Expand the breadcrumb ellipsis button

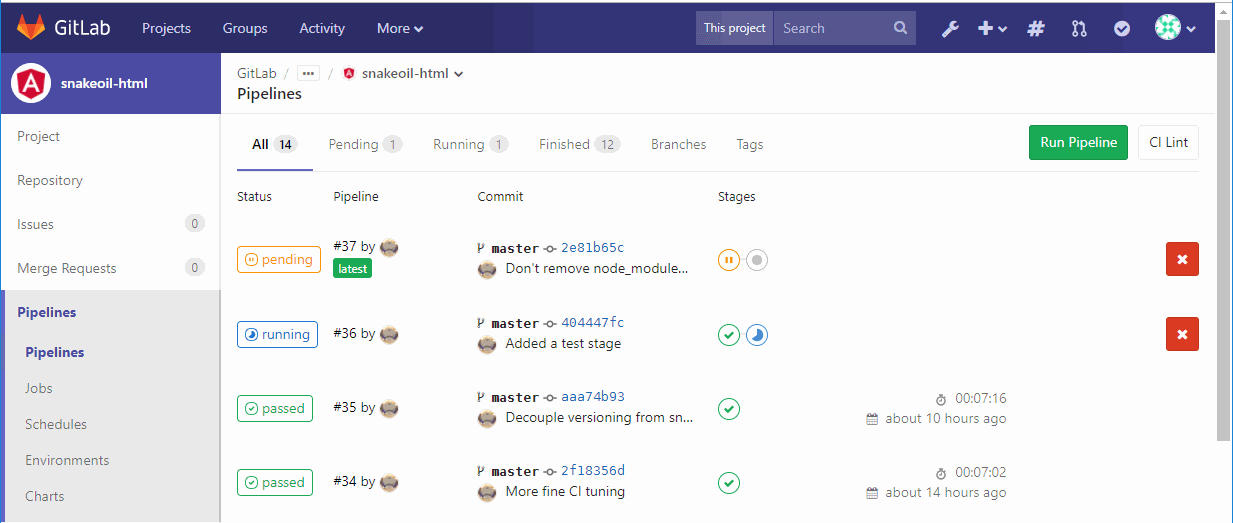[308, 73]
